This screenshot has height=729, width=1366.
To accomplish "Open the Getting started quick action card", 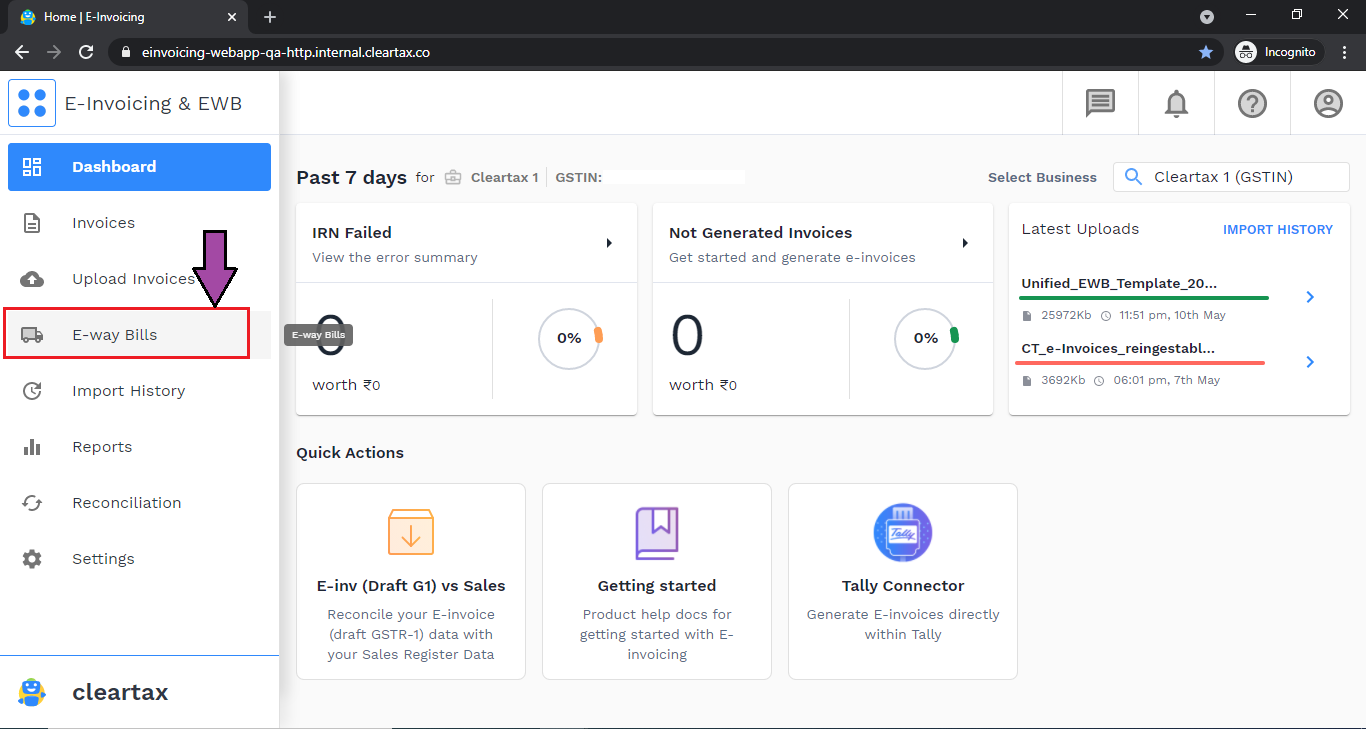I will (x=657, y=582).
